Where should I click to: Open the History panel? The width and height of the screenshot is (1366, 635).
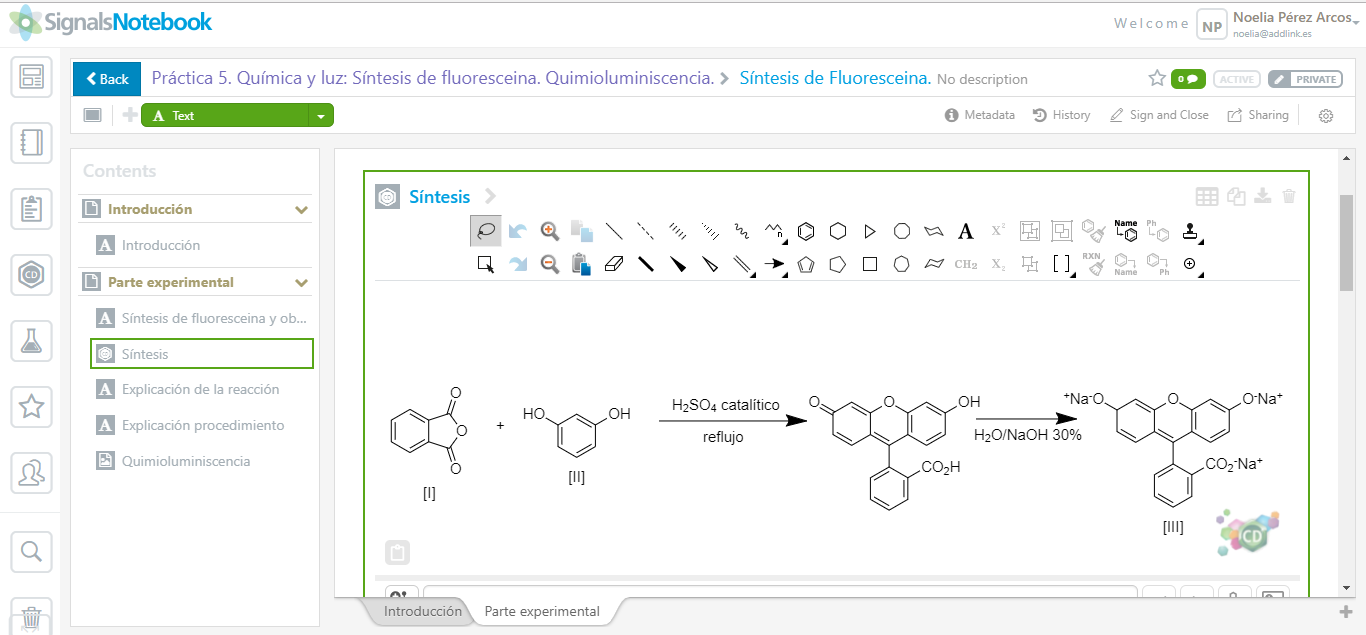click(x=1061, y=115)
